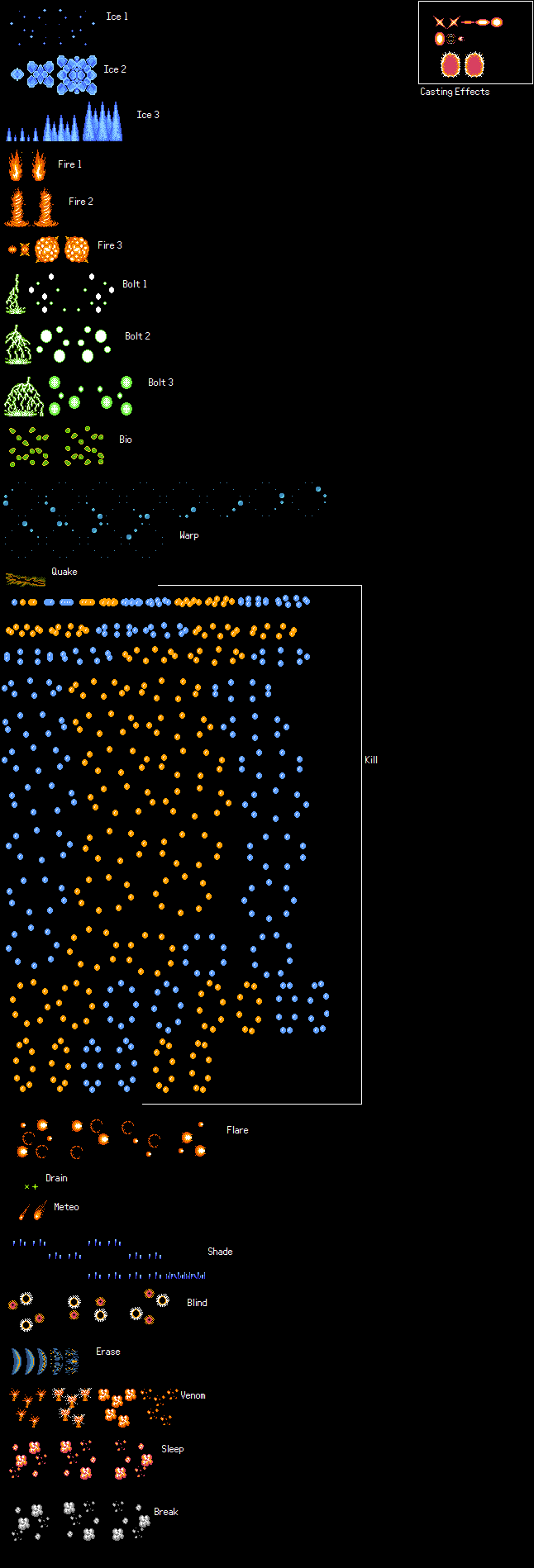This screenshot has height=1568, width=534.
Task: Select the Bolt 3 lightning dome sprite
Action: coord(24,397)
